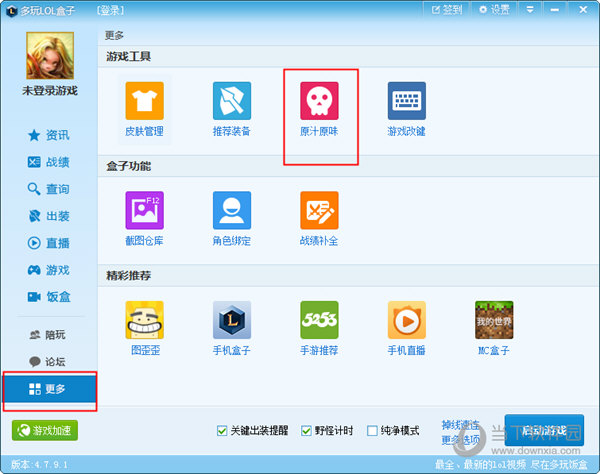Image resolution: width=600 pixels, height=474 pixels.
Task: Open 陪玩 companion play section
Action: [x=47, y=335]
